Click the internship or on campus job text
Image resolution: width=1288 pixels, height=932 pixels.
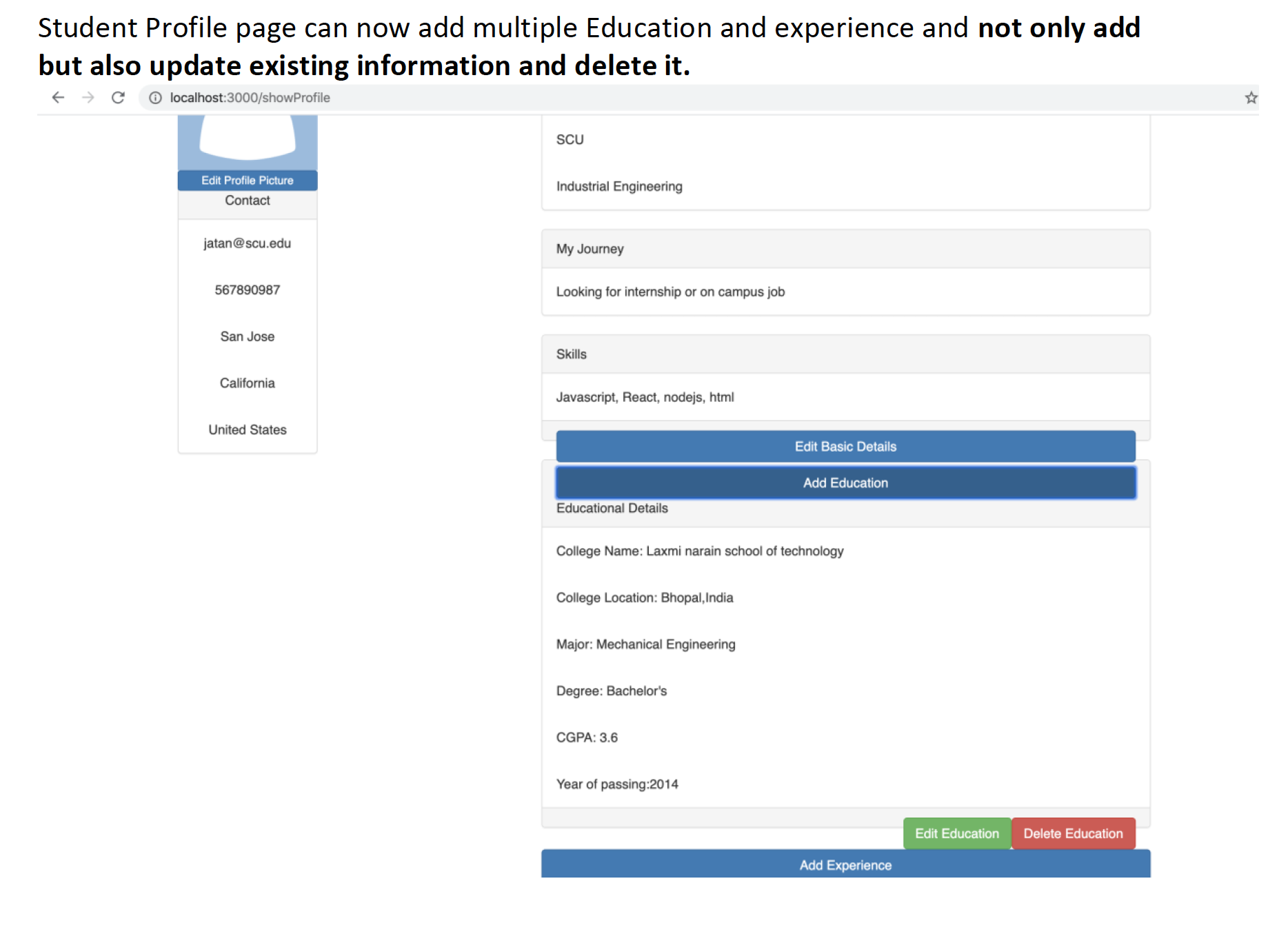point(670,292)
